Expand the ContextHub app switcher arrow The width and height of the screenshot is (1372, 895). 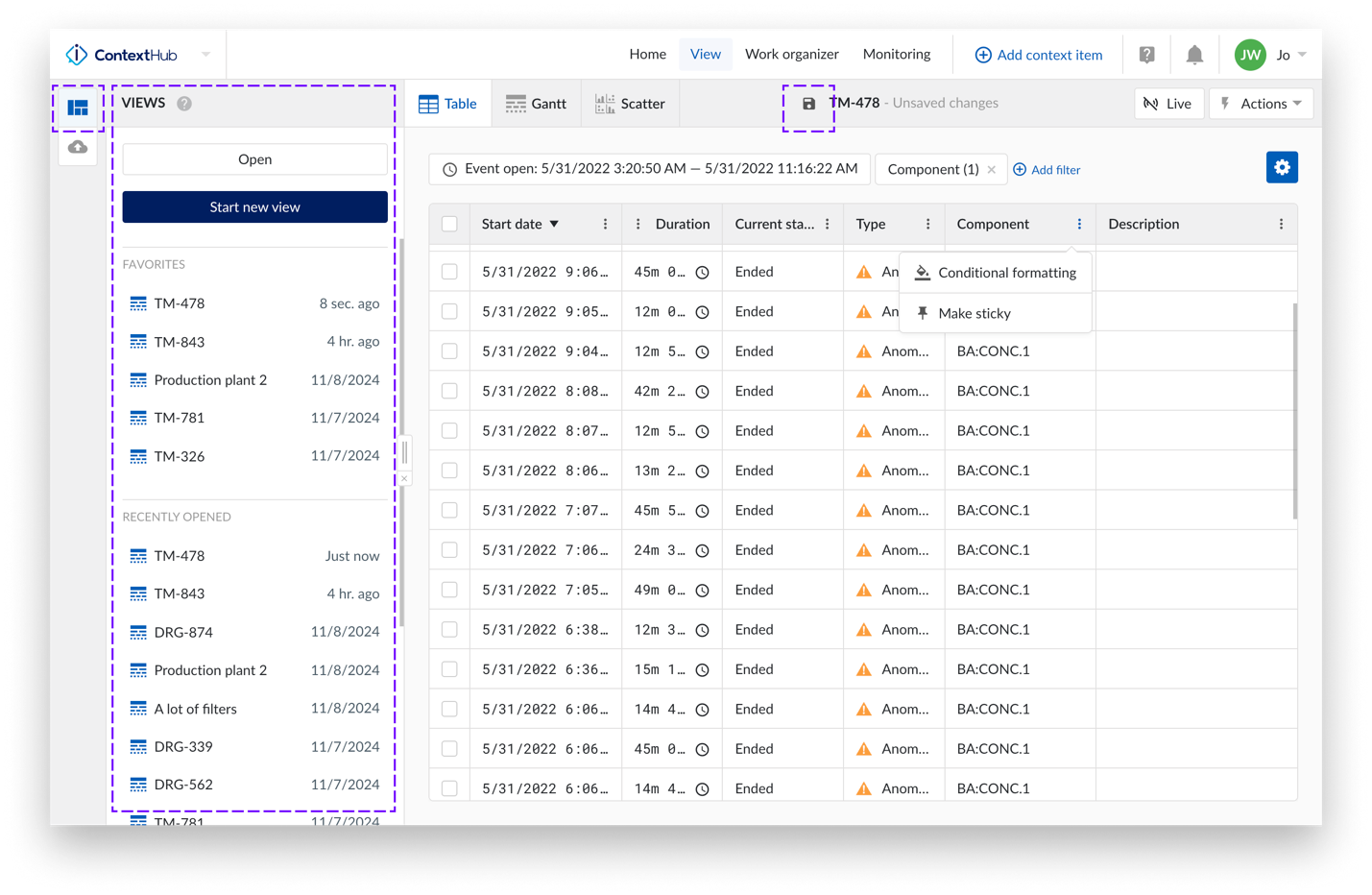[x=205, y=55]
